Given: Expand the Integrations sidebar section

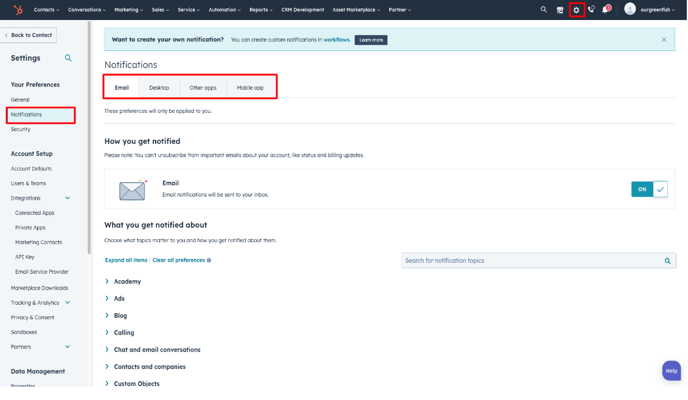Looking at the screenshot, I should point(68,198).
